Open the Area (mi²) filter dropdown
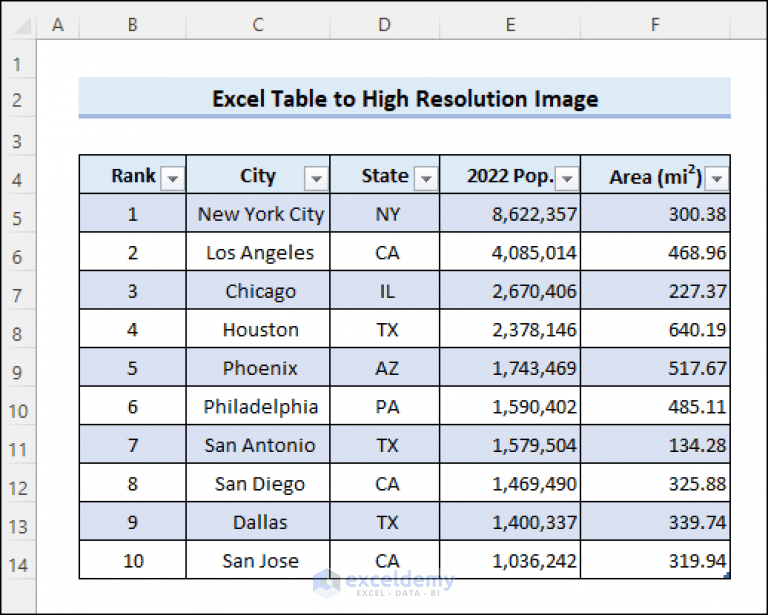768x615 pixels. (x=717, y=179)
